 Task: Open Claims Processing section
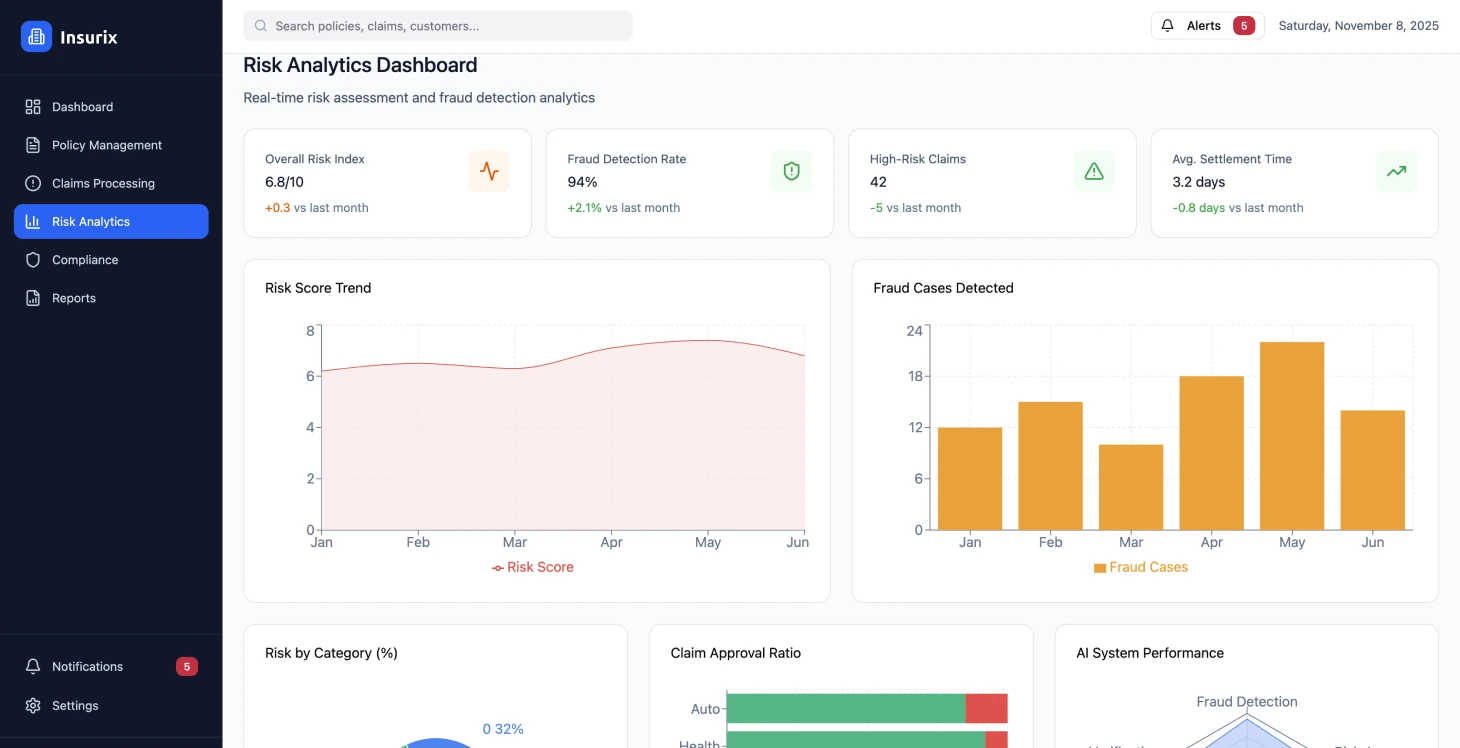click(103, 183)
